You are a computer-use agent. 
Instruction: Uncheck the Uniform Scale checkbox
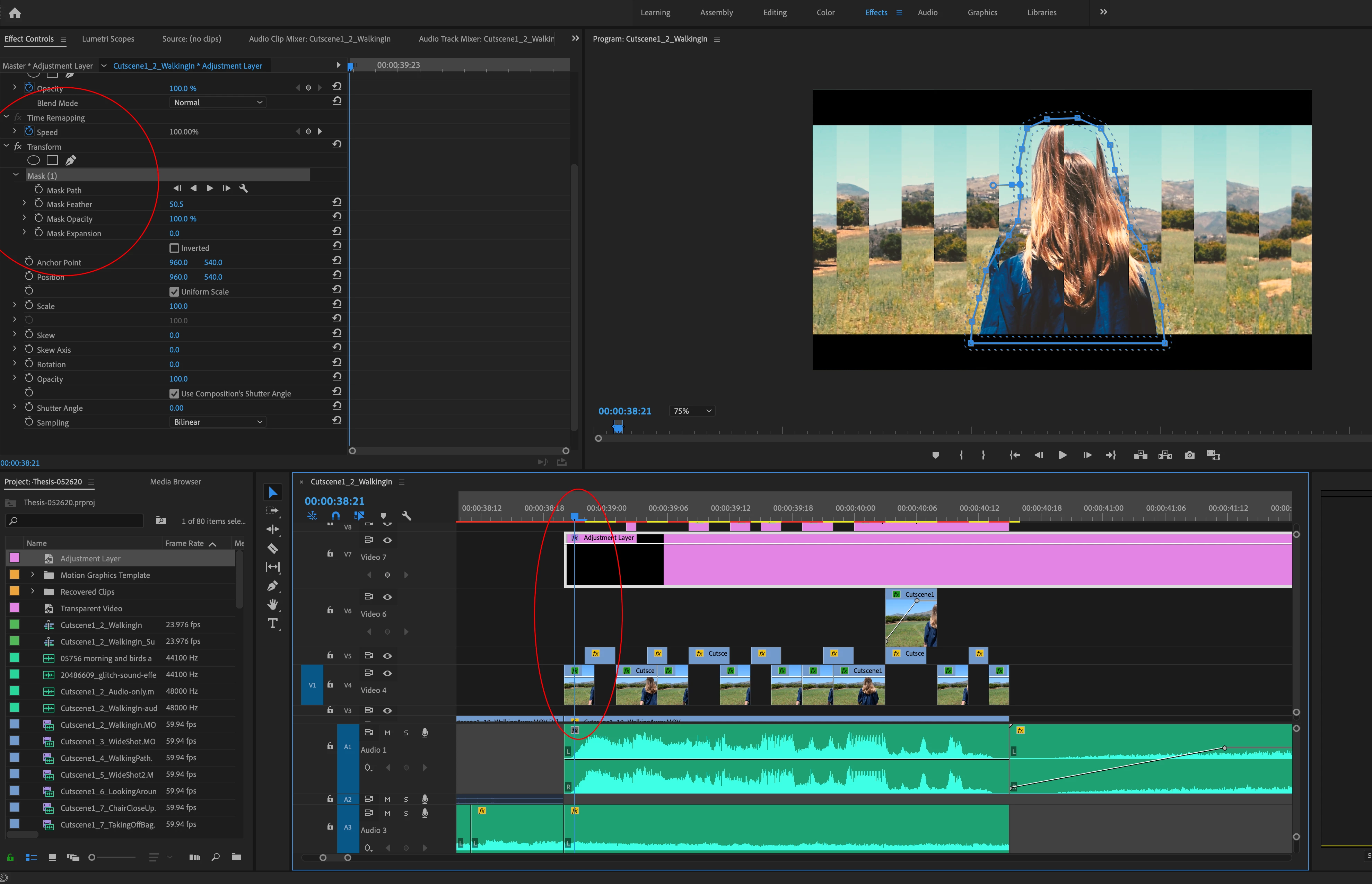175,291
